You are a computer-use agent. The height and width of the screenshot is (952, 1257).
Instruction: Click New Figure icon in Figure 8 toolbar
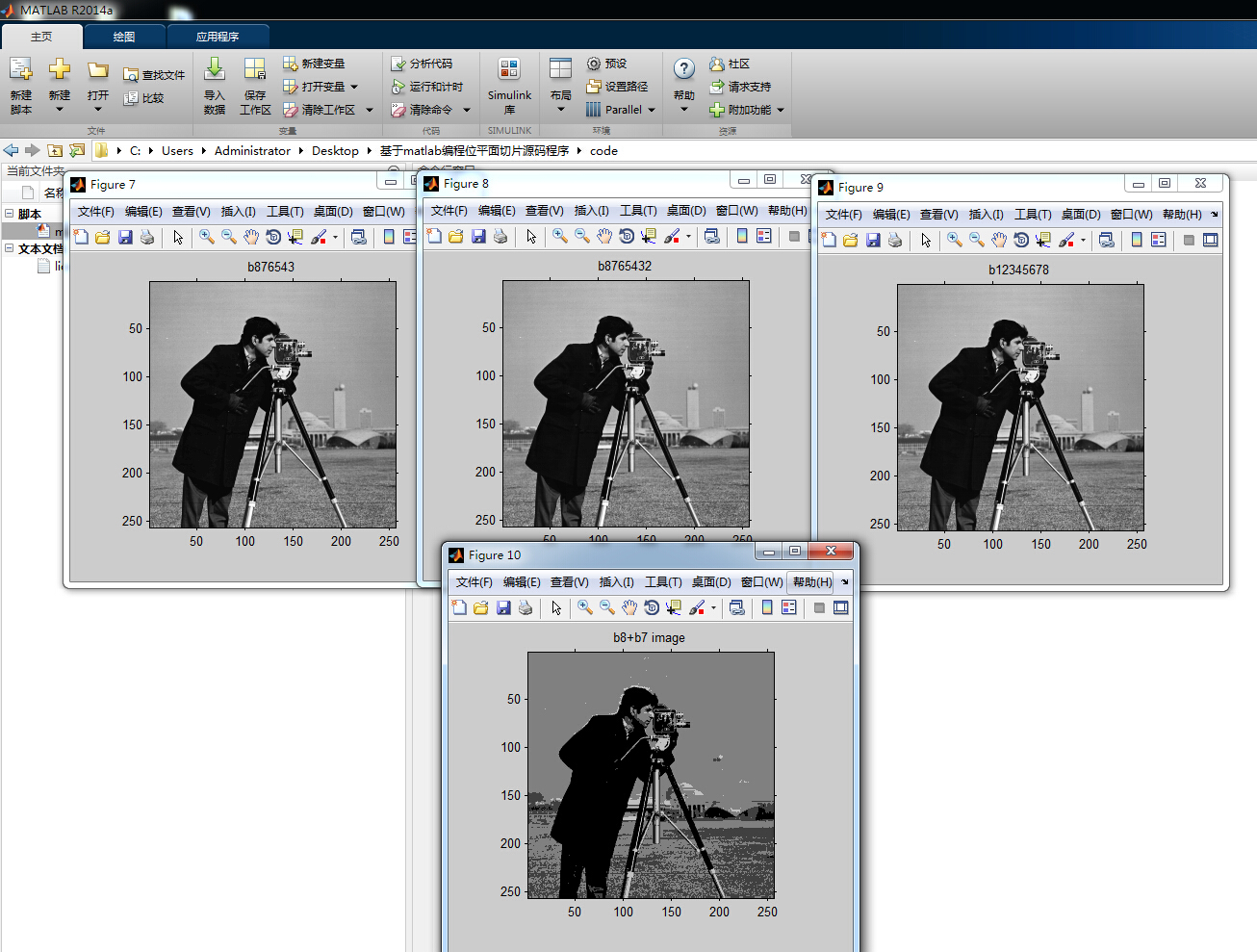pos(434,236)
